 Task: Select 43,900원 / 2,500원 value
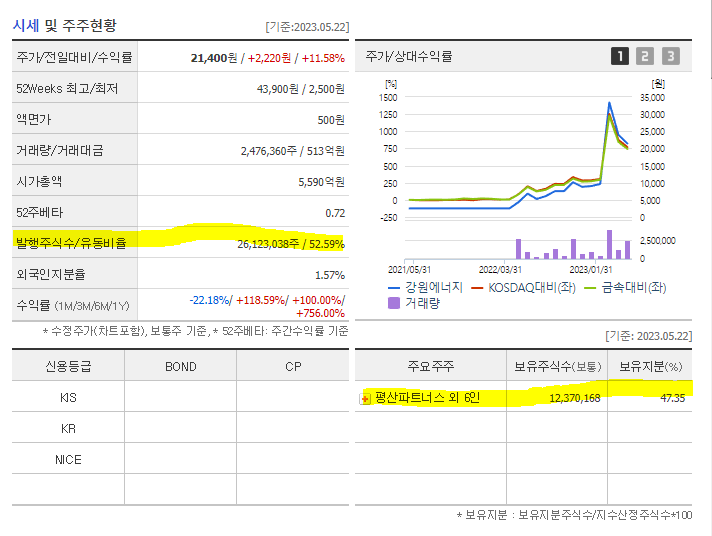(x=301, y=89)
